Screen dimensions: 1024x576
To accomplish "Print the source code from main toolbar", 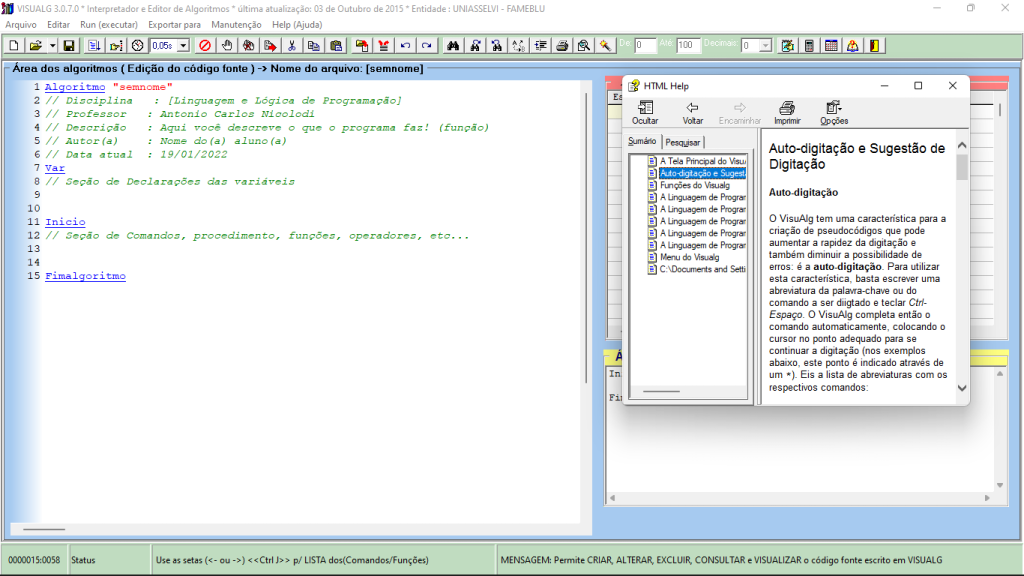I will (562, 45).
